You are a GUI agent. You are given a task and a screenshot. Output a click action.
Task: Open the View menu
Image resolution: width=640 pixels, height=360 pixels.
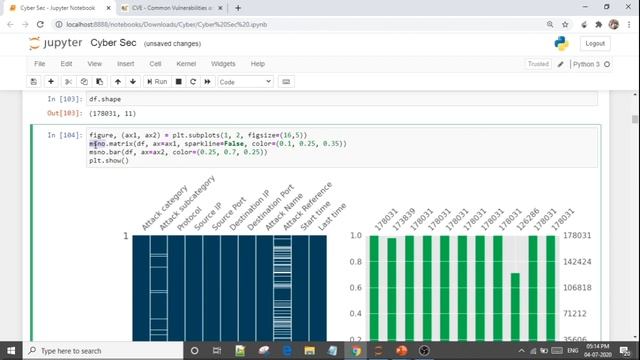94,64
